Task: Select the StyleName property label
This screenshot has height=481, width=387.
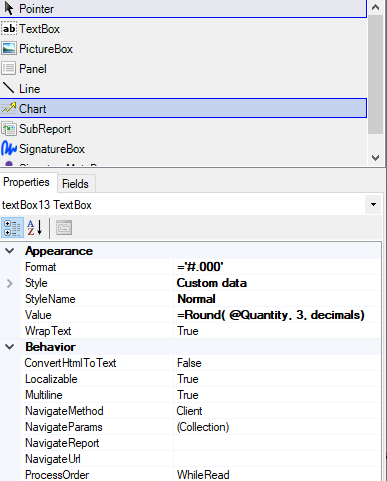Action: click(50, 299)
